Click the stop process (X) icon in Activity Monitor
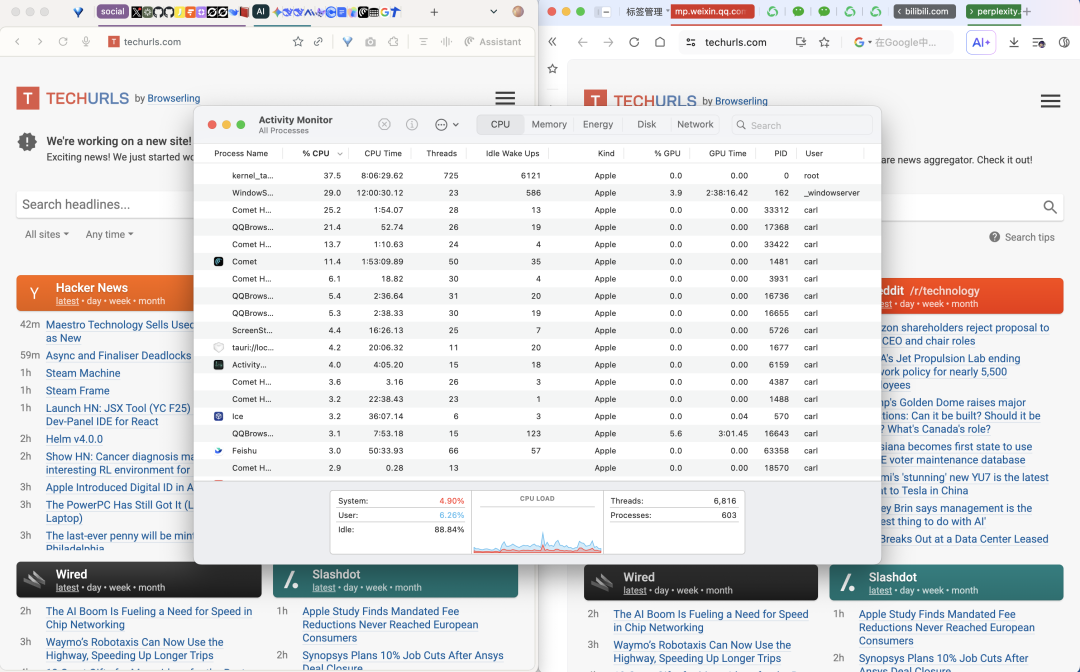 pyautogui.click(x=384, y=124)
